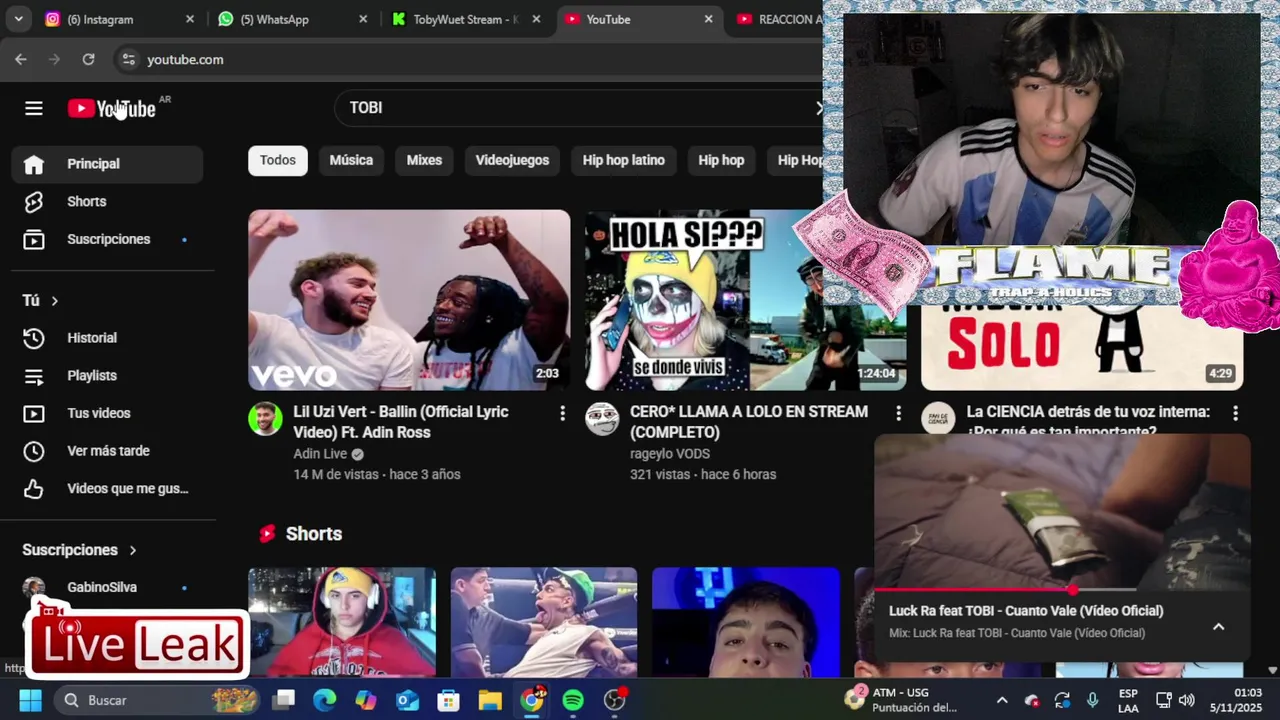Show hidden system tray icons
Screen dimensions: 1280x720
pos(1002,700)
